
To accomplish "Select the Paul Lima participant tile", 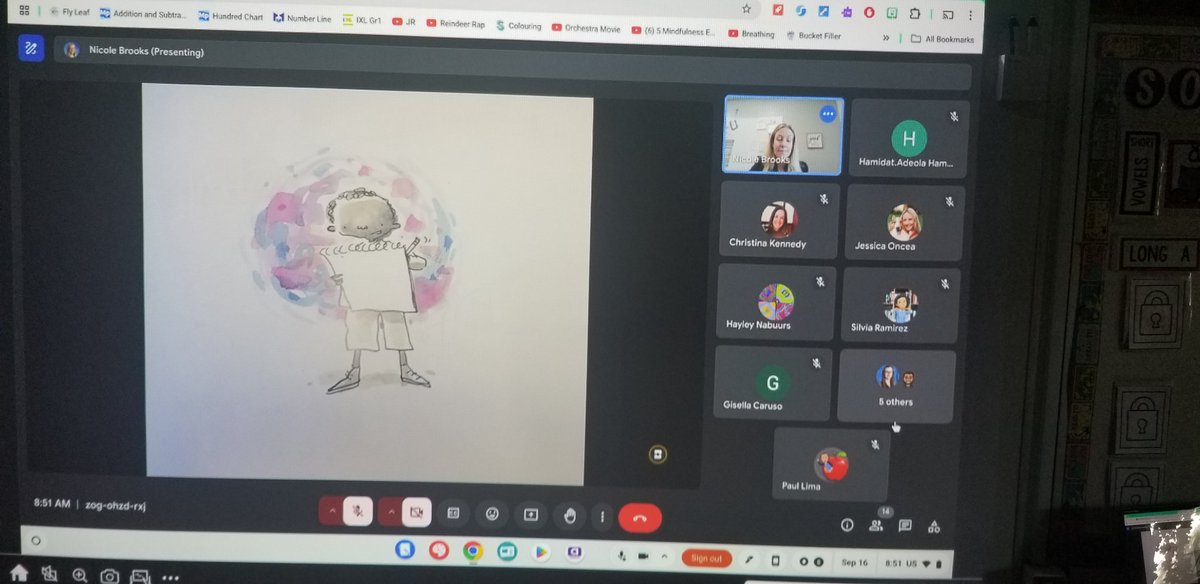I will click(x=831, y=464).
